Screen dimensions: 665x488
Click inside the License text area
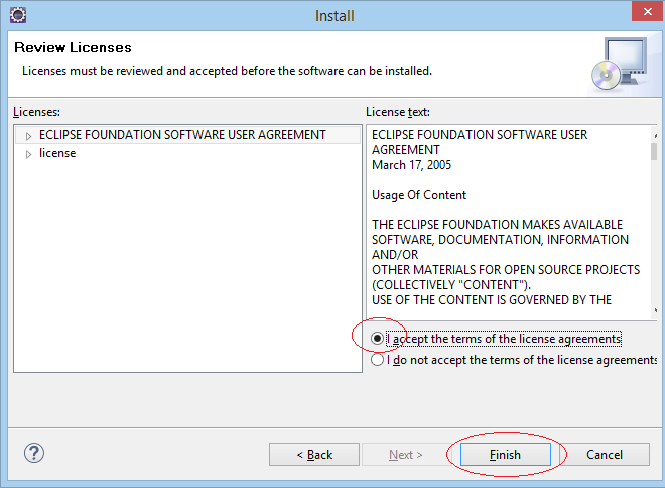click(x=509, y=222)
